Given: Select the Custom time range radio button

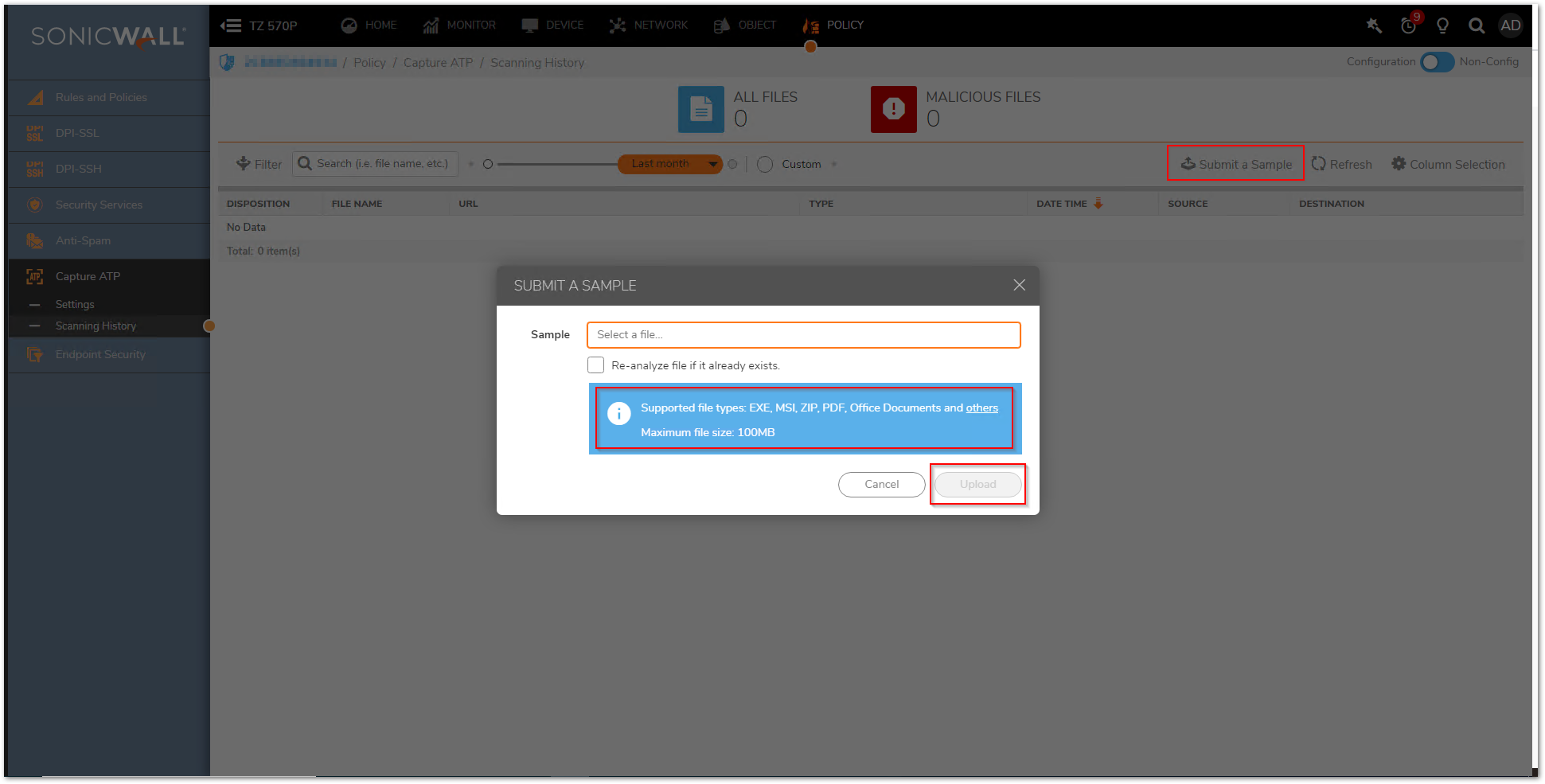Looking at the screenshot, I should tap(765, 165).
